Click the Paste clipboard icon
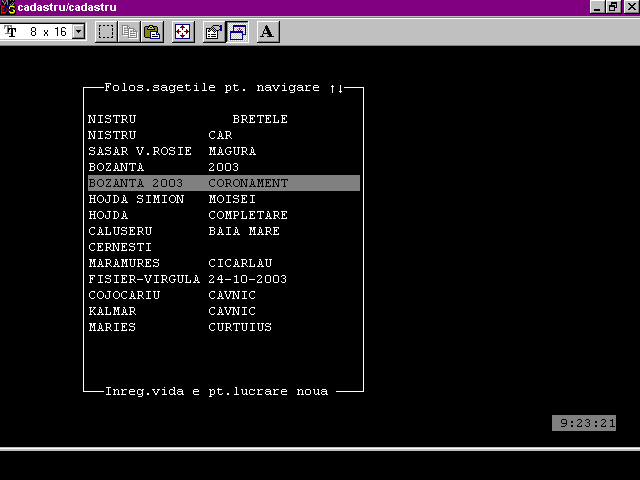 click(x=152, y=32)
